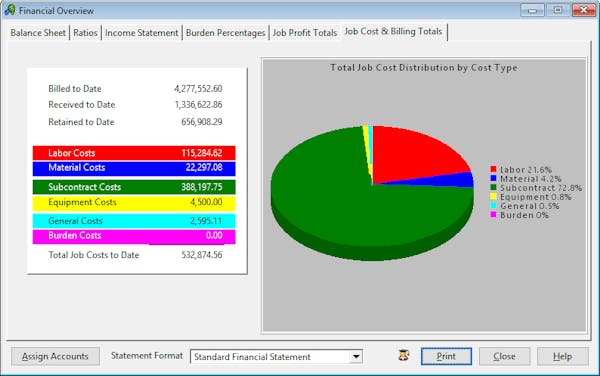Click the Assign Accounts button
Screen dimensions: 600x376
pyautogui.click(x=55, y=356)
